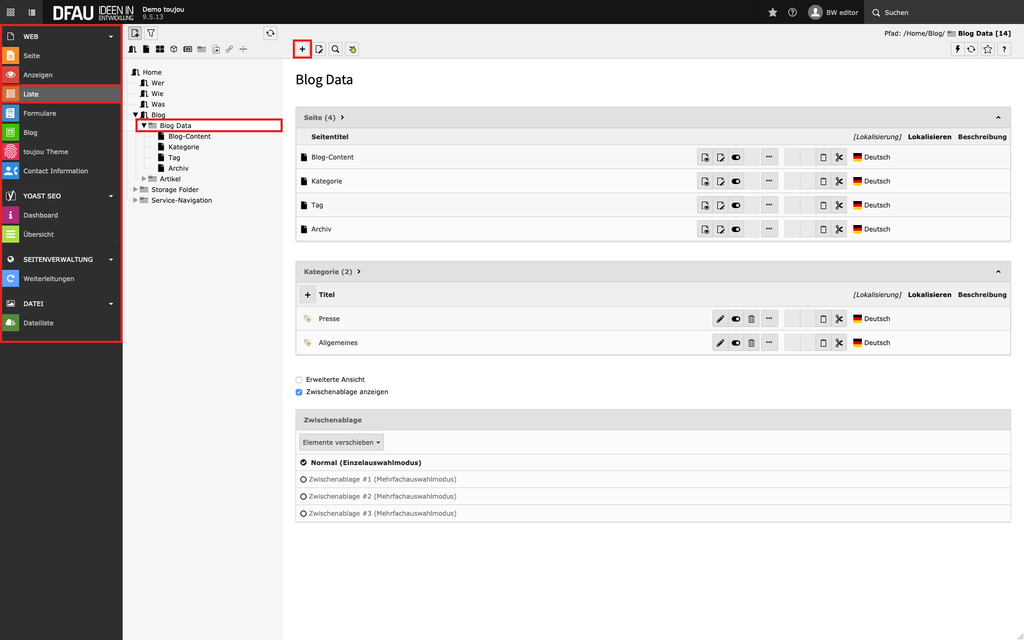Click the Lokalisieren link in Seite header
Screen dimensions: 1024x640
pyautogui.click(x=929, y=136)
